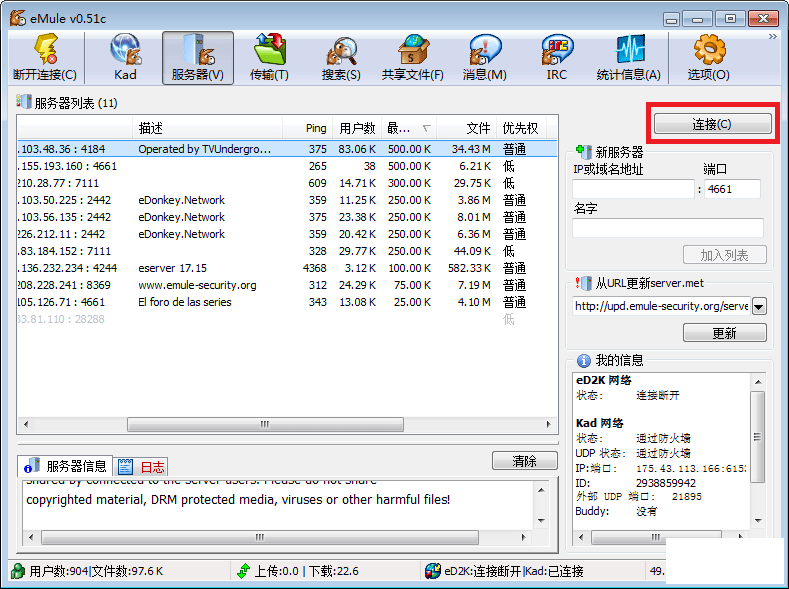Click the 更新 update button
This screenshot has height=589, width=789.
(x=725, y=332)
